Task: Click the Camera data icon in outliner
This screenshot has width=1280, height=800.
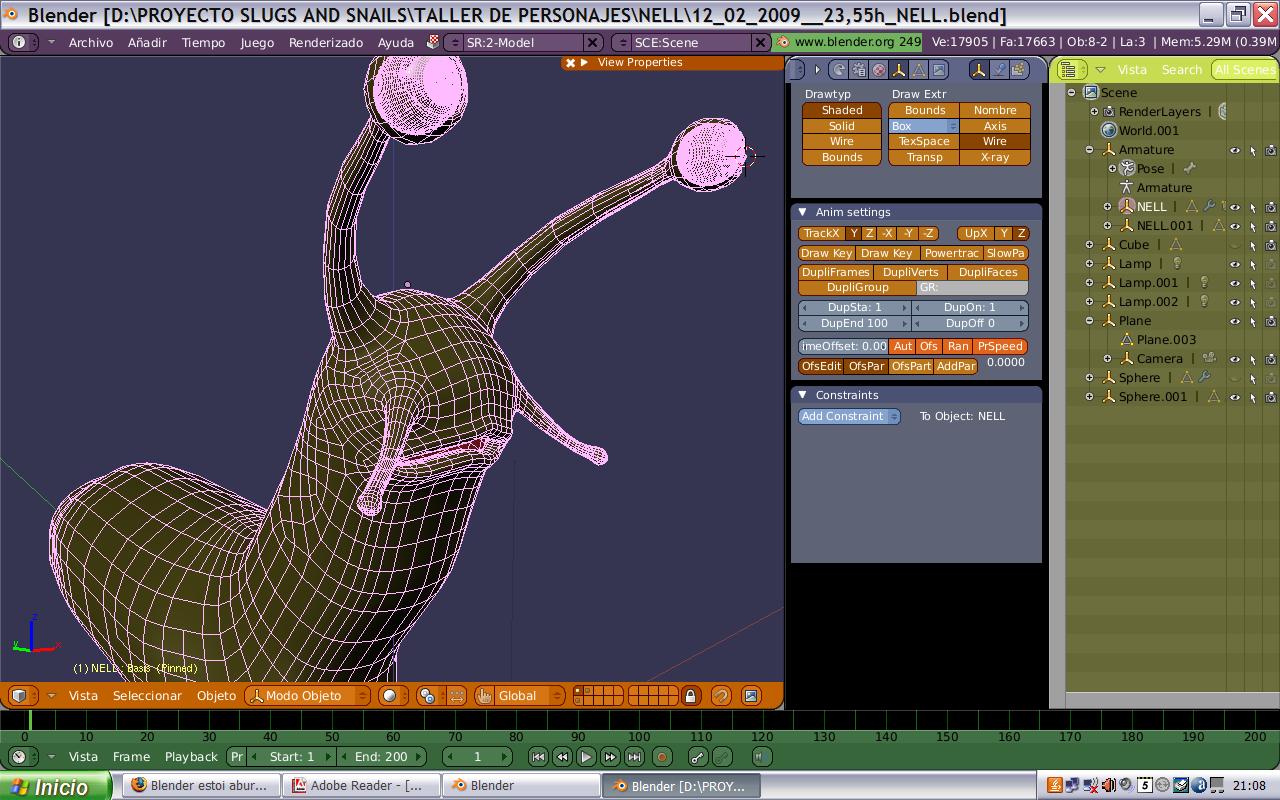Action: tap(1209, 359)
